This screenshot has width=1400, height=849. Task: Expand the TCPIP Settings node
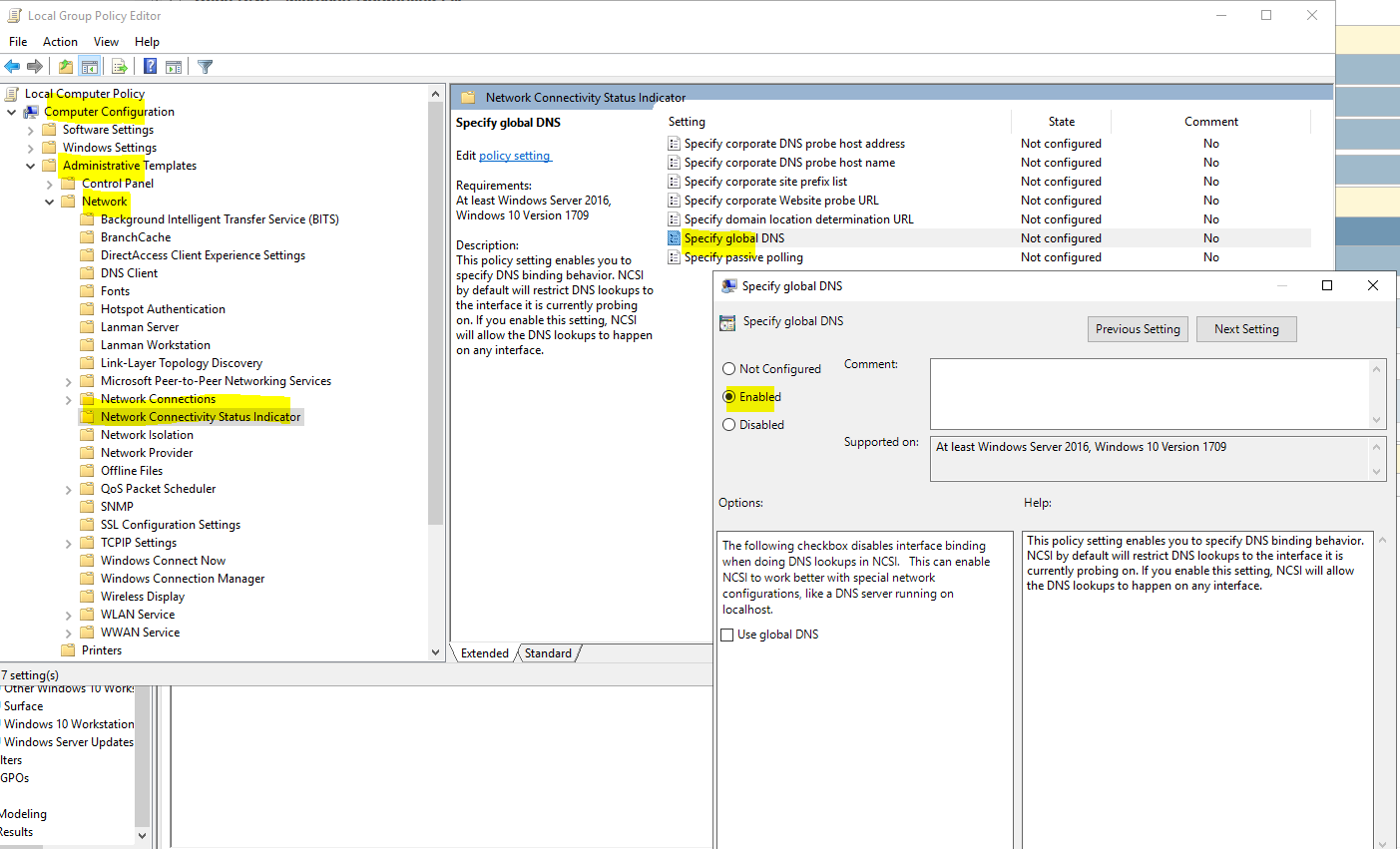[68, 543]
